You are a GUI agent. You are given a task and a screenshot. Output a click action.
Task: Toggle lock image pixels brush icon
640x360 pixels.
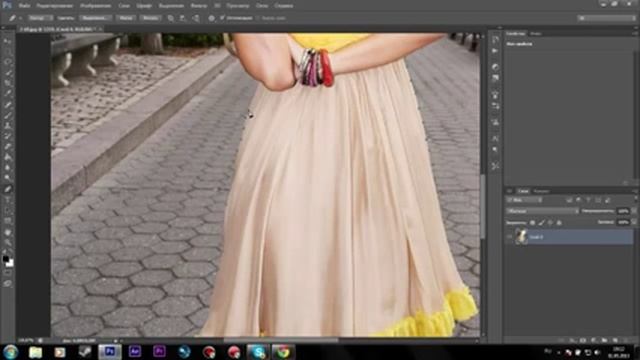click(x=542, y=222)
